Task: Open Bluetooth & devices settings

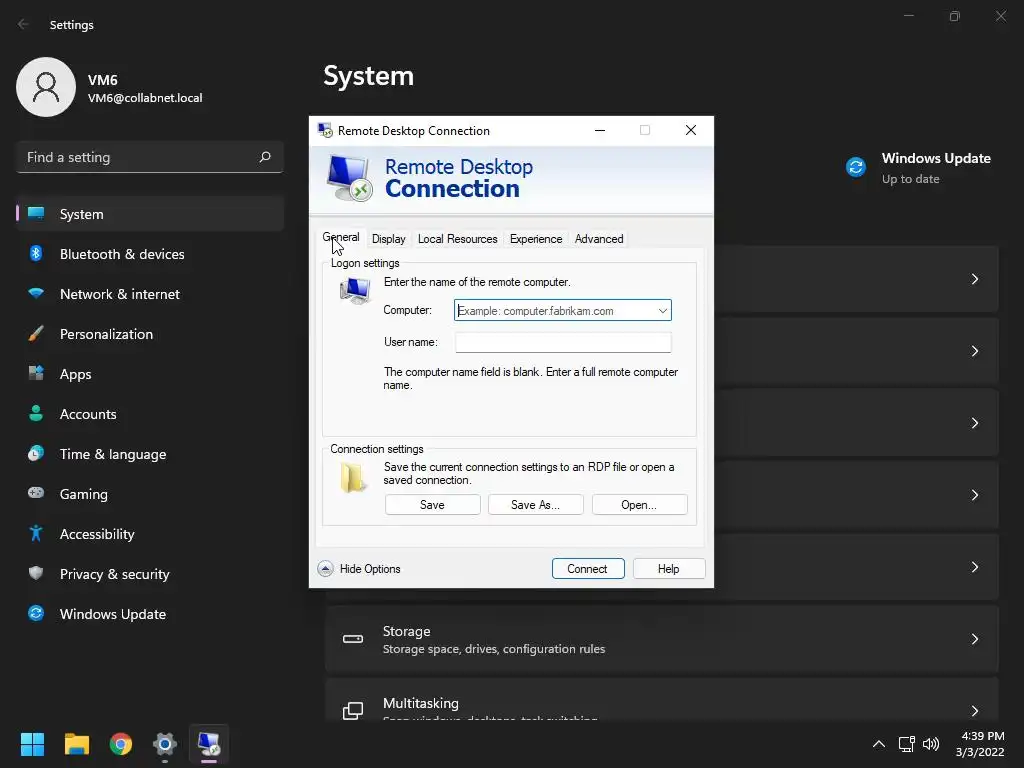Action: click(x=122, y=254)
